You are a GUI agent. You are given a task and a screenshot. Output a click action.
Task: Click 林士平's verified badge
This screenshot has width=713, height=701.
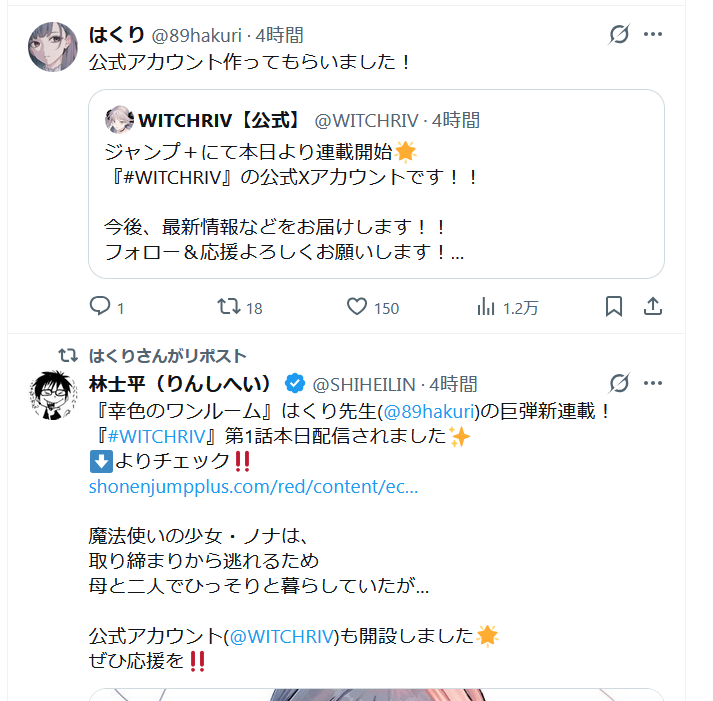pos(295,384)
